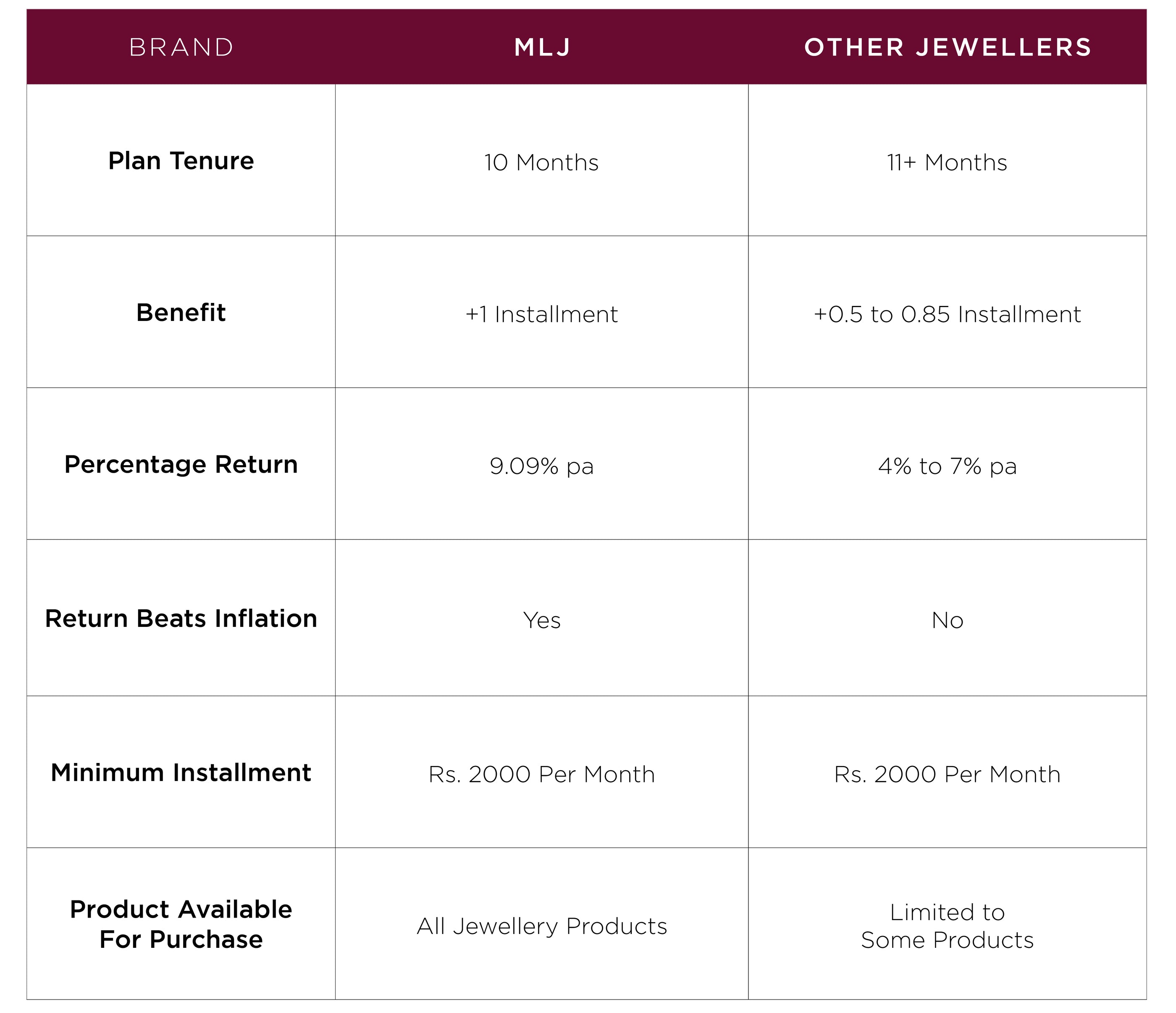Click the Yes cell under MLJ
This screenshot has height=1013, width=1176.
[541, 620]
